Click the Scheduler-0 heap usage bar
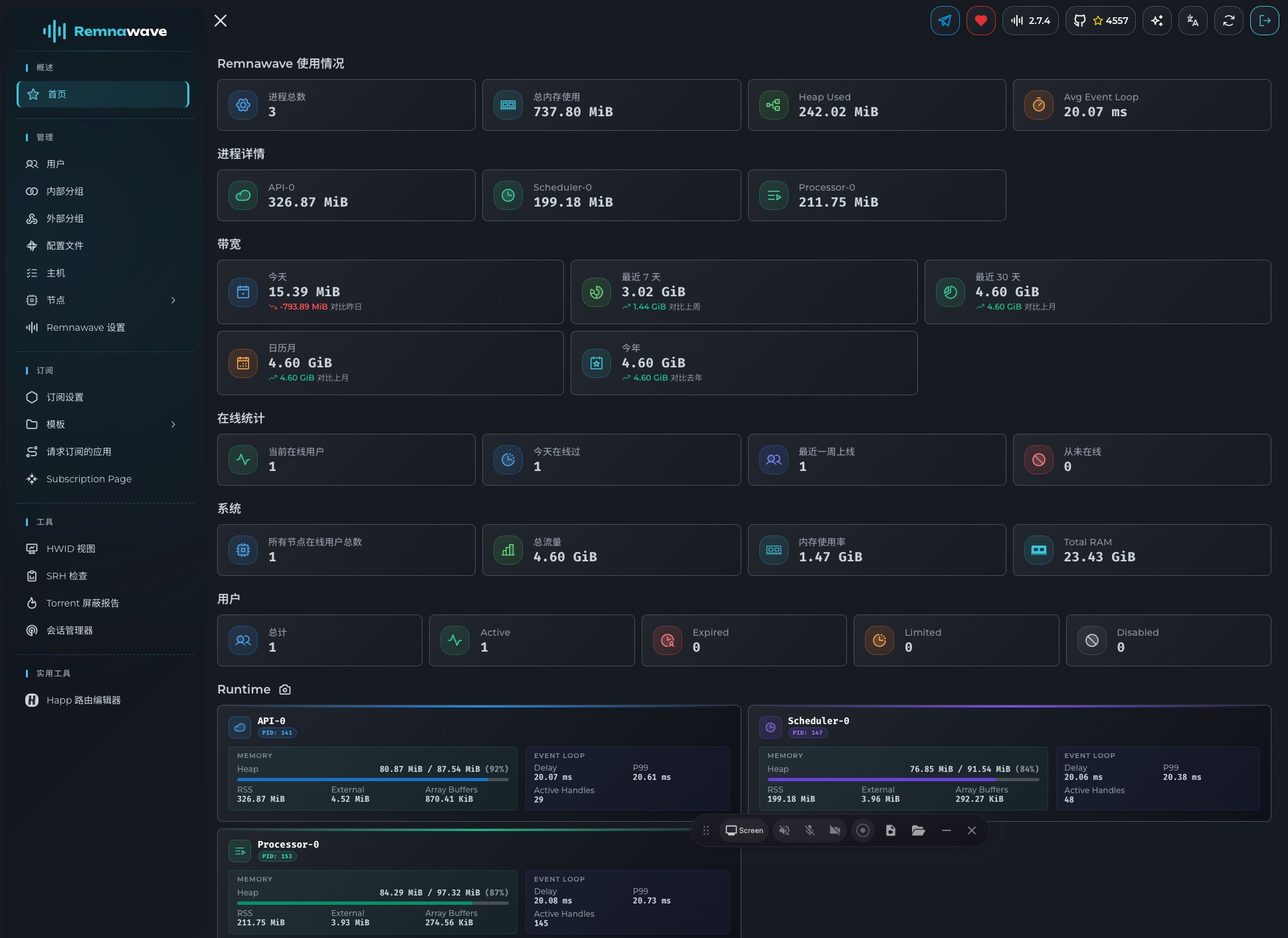Viewport: 1288px width, 938px height. (x=903, y=779)
